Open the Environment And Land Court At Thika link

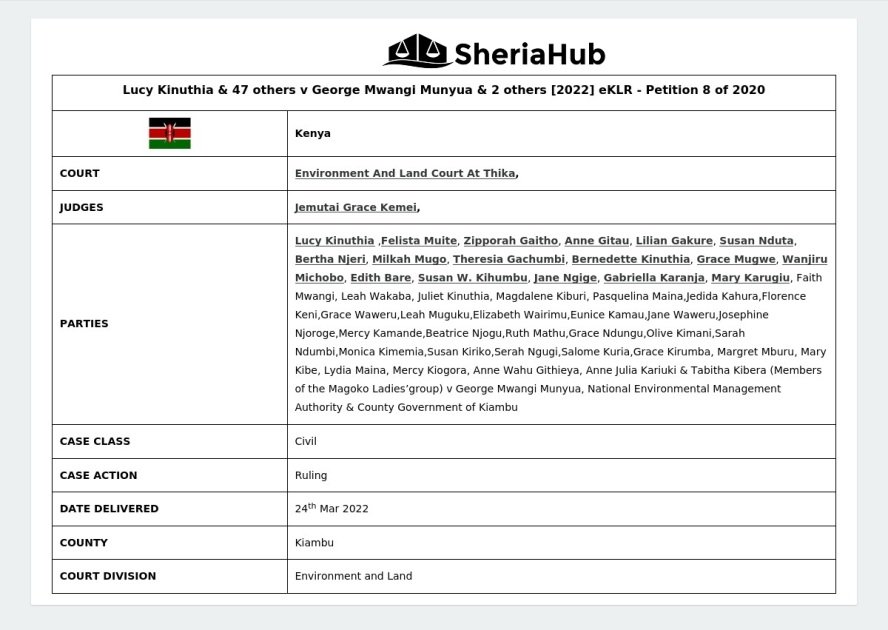pyautogui.click(x=404, y=172)
